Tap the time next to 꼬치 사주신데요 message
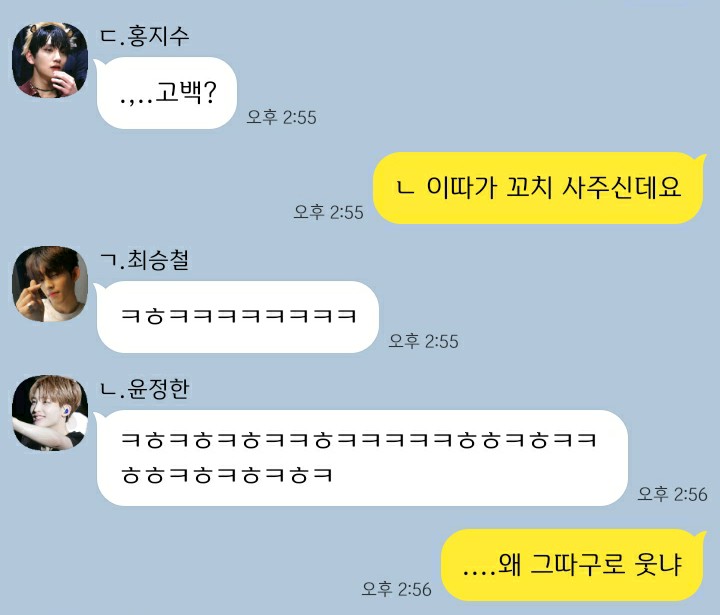 pos(329,212)
